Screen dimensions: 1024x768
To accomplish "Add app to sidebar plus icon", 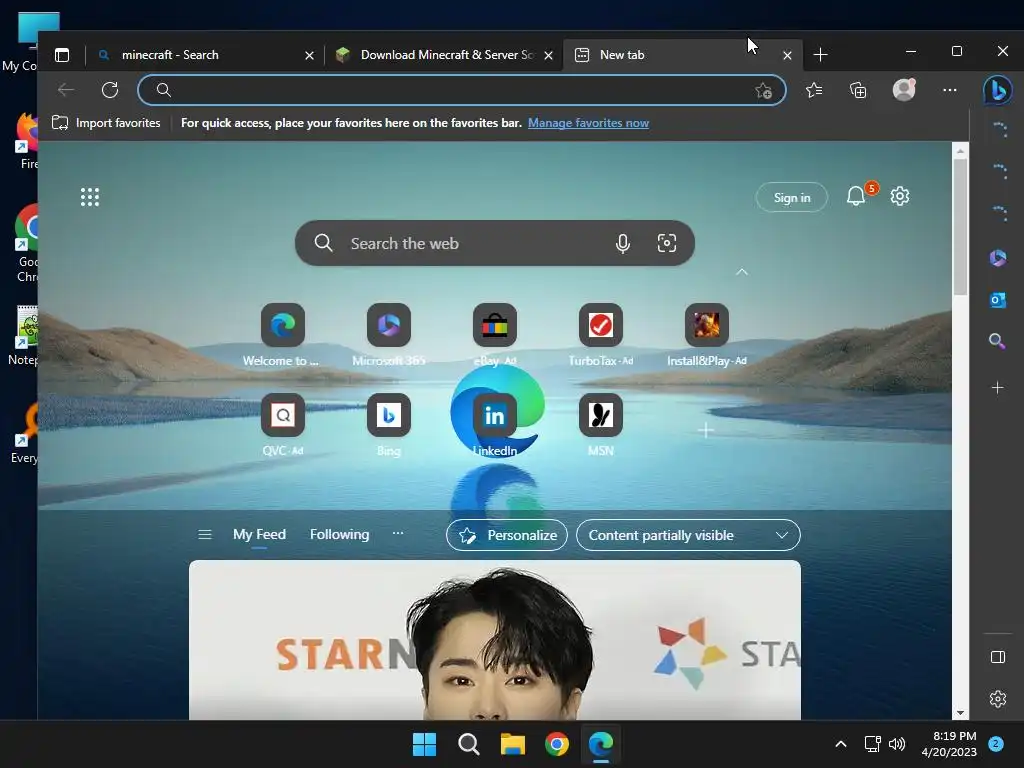I will tap(997, 388).
